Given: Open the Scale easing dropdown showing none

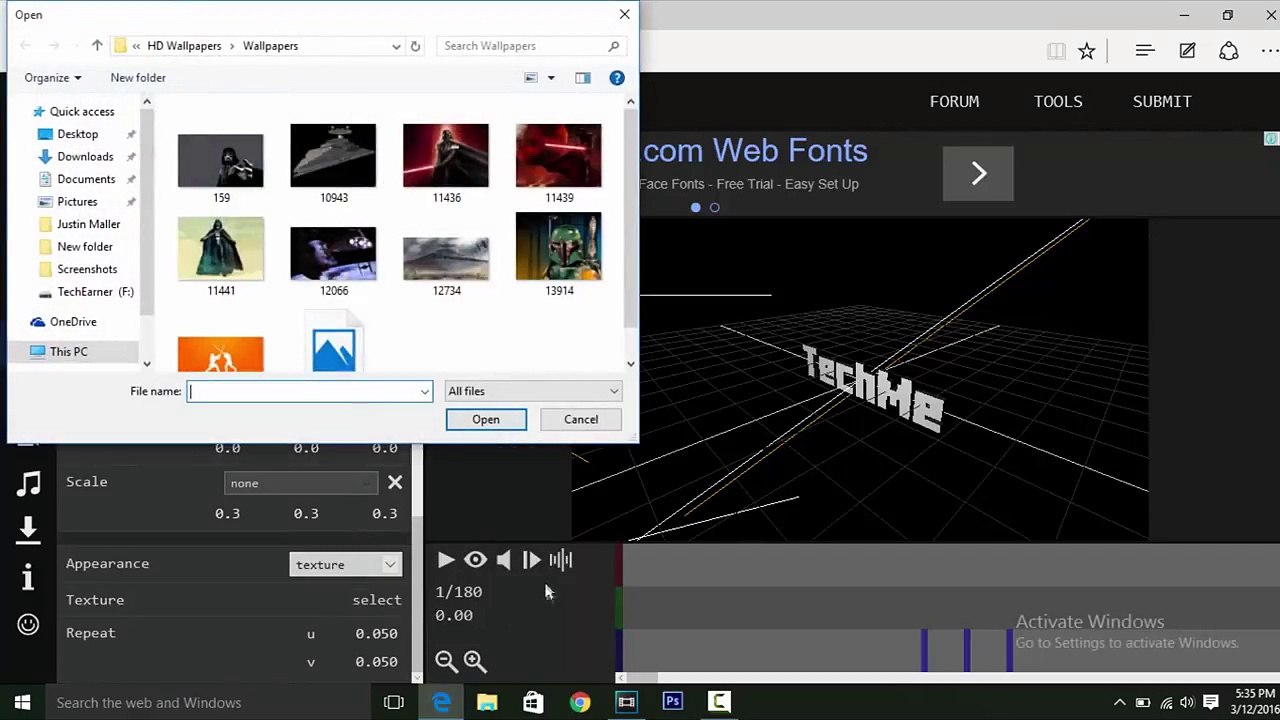Looking at the screenshot, I should (301, 483).
